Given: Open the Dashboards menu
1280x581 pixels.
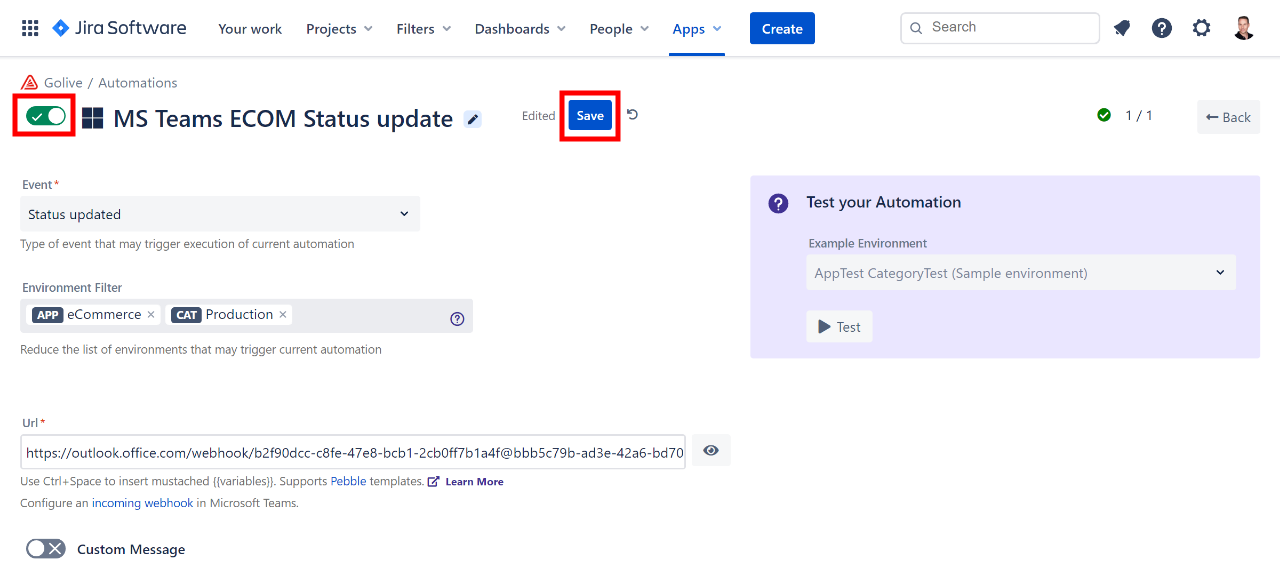Looking at the screenshot, I should 520,29.
